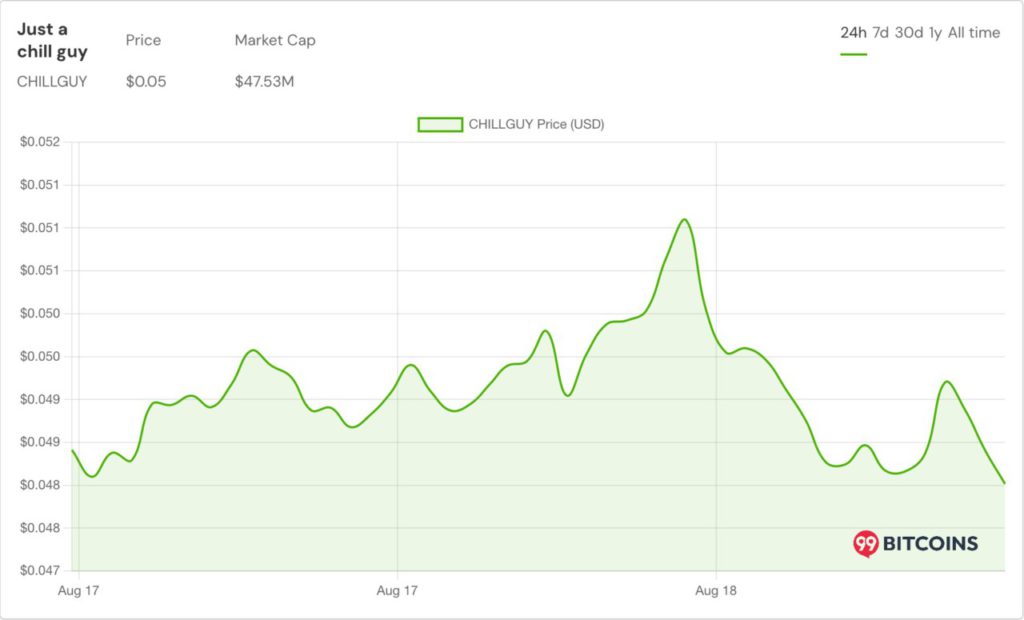
Task: Select the 7d time range
Action: pyautogui.click(x=880, y=33)
